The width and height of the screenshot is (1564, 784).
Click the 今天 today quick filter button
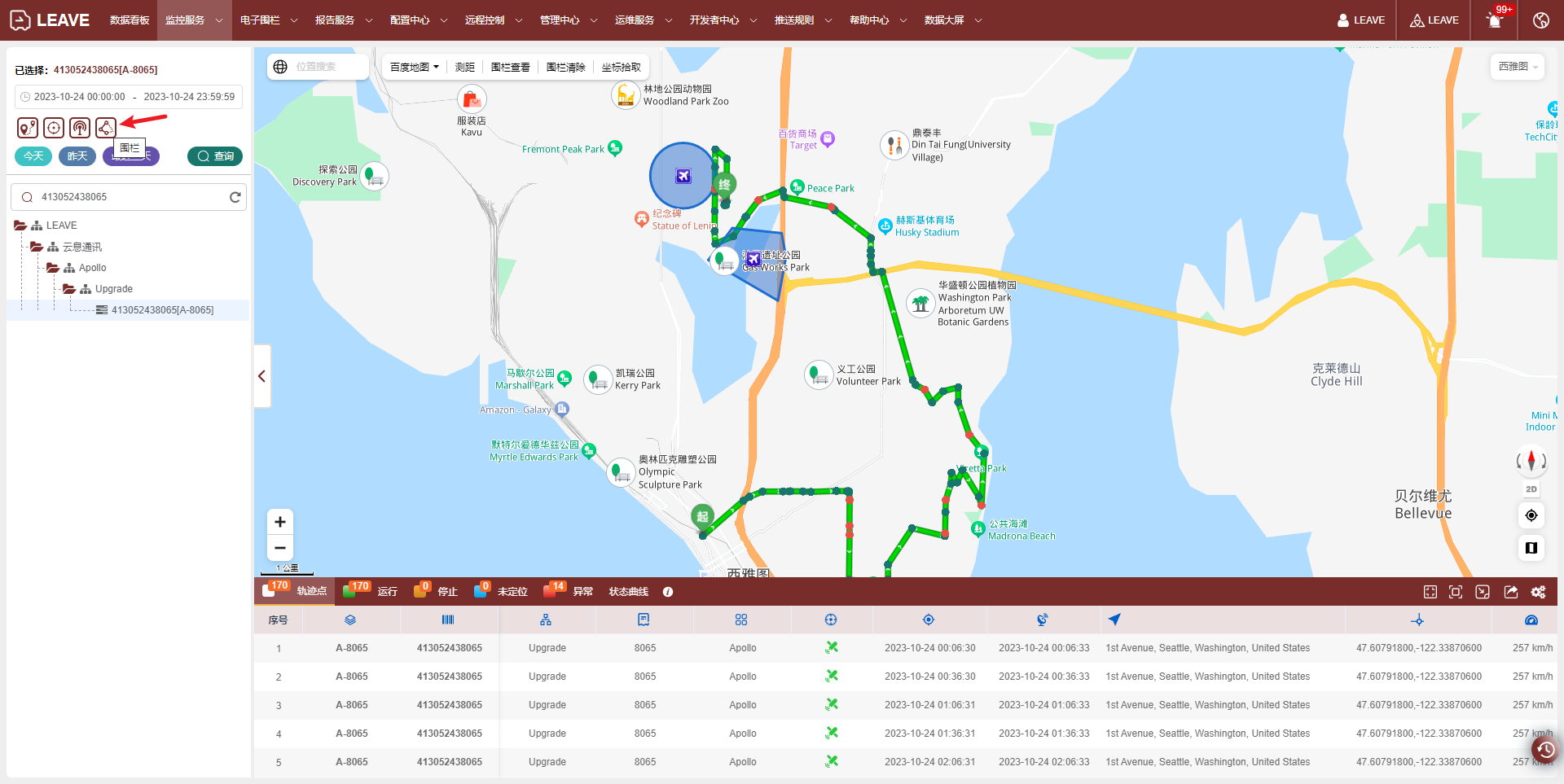(33, 156)
